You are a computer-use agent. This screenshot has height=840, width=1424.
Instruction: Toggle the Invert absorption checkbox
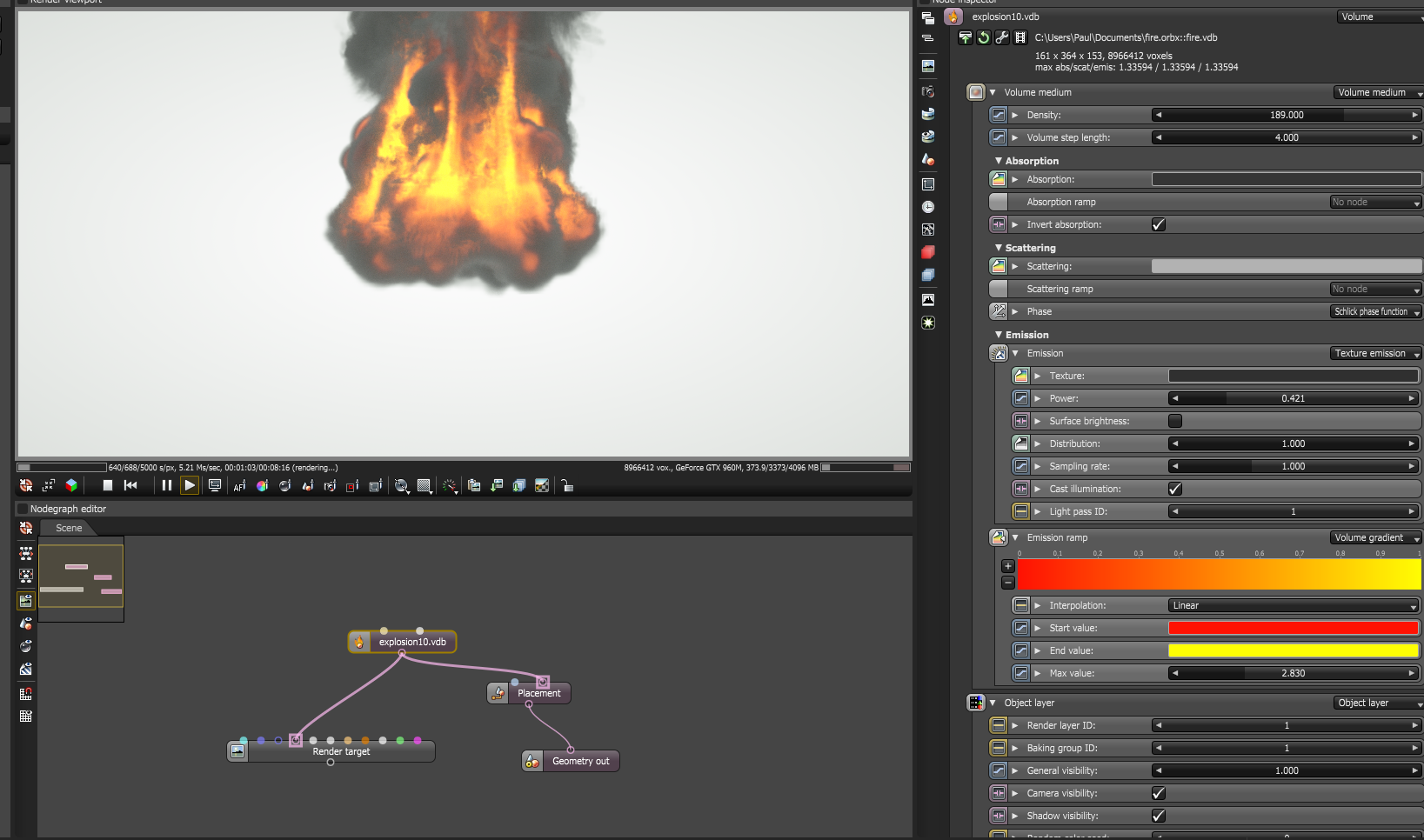click(x=1159, y=224)
